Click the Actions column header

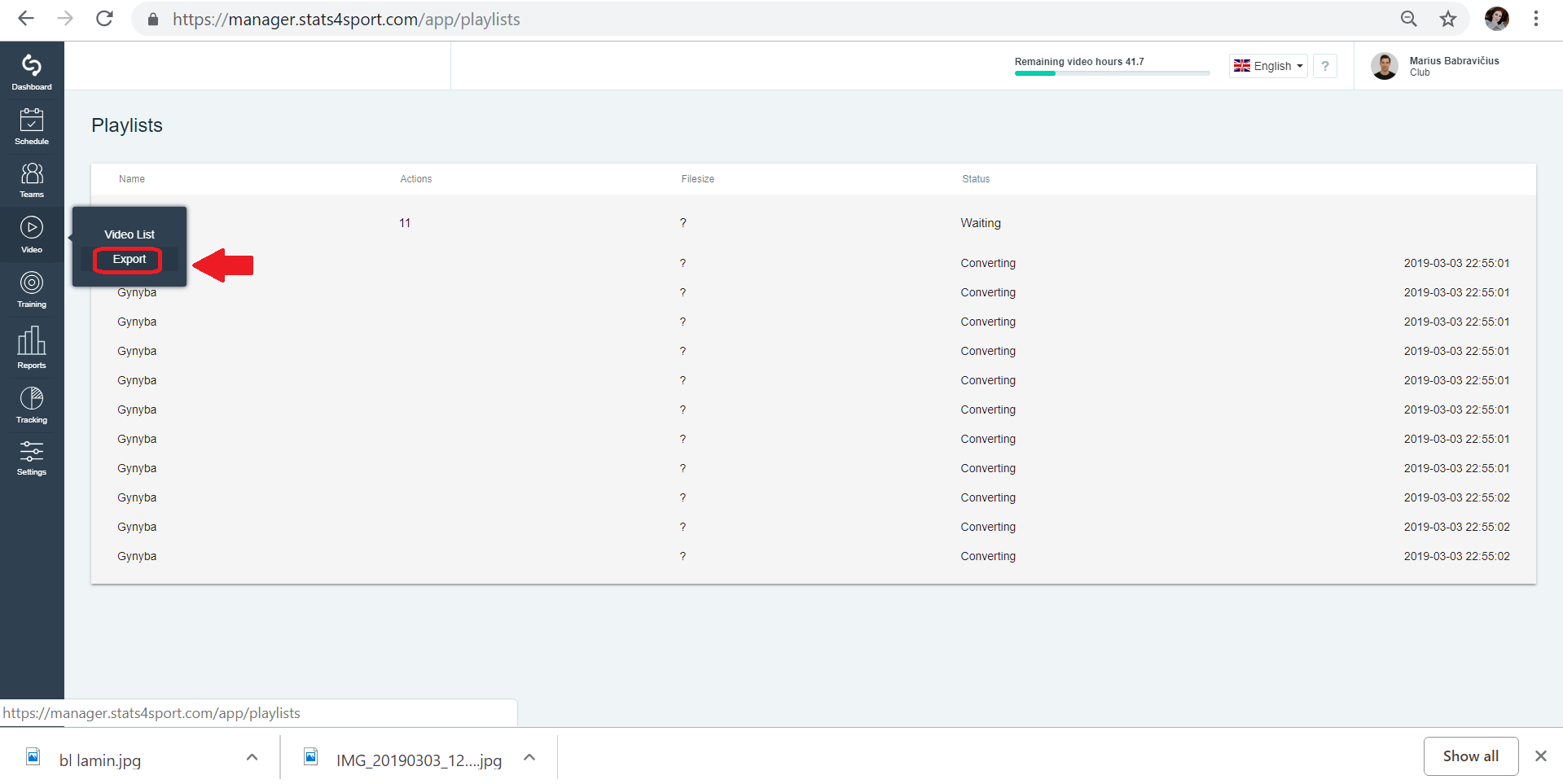pos(415,179)
